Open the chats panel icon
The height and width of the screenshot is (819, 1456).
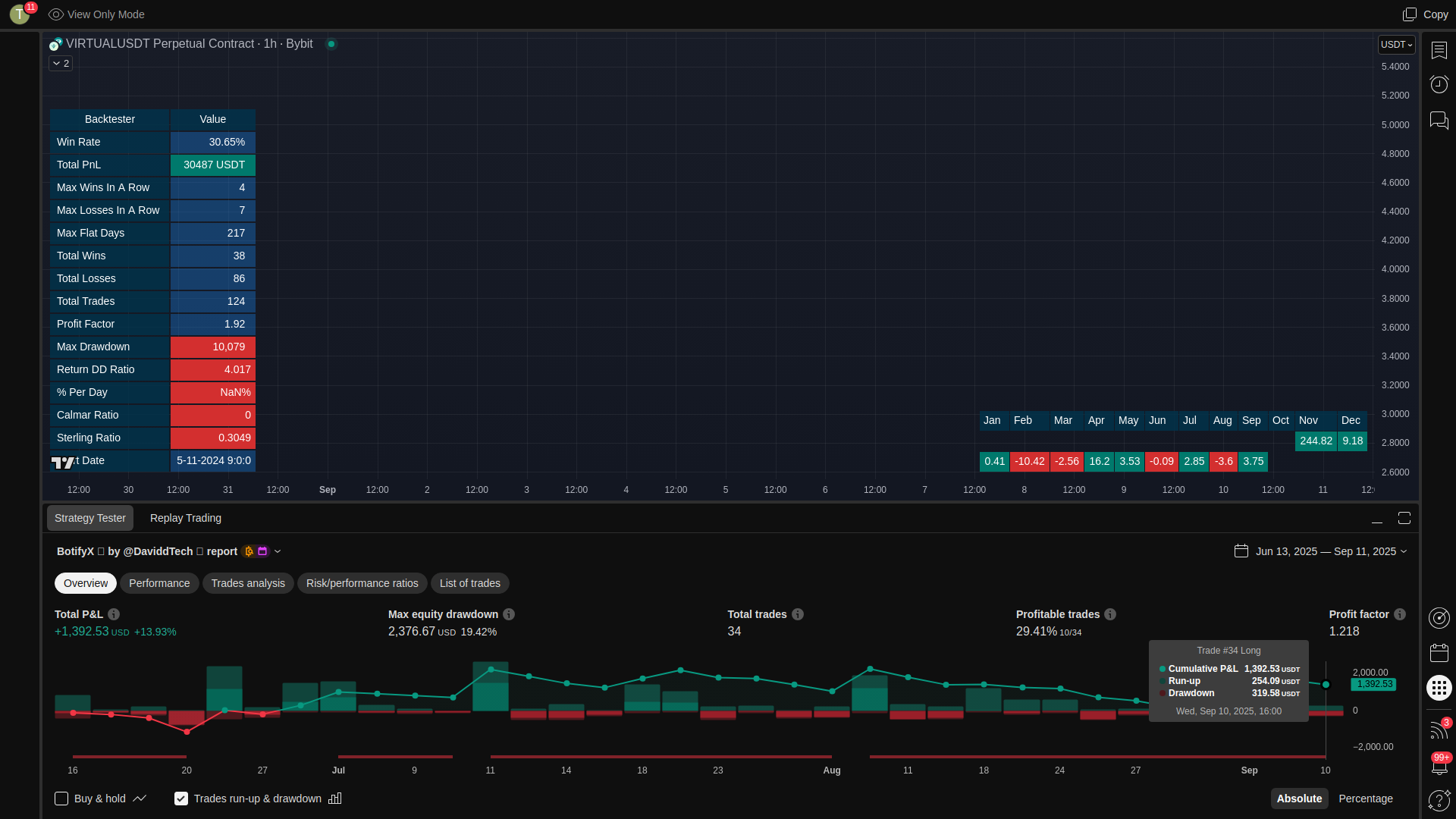[x=1439, y=120]
